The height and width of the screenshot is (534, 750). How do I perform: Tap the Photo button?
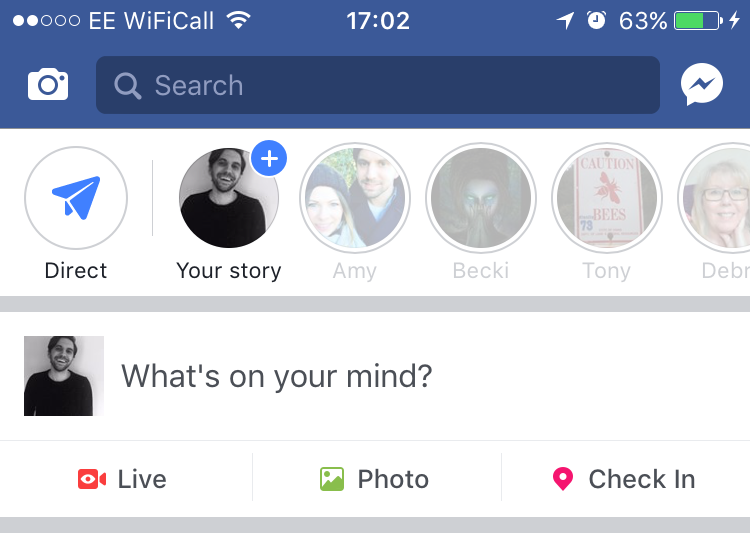pos(375,479)
